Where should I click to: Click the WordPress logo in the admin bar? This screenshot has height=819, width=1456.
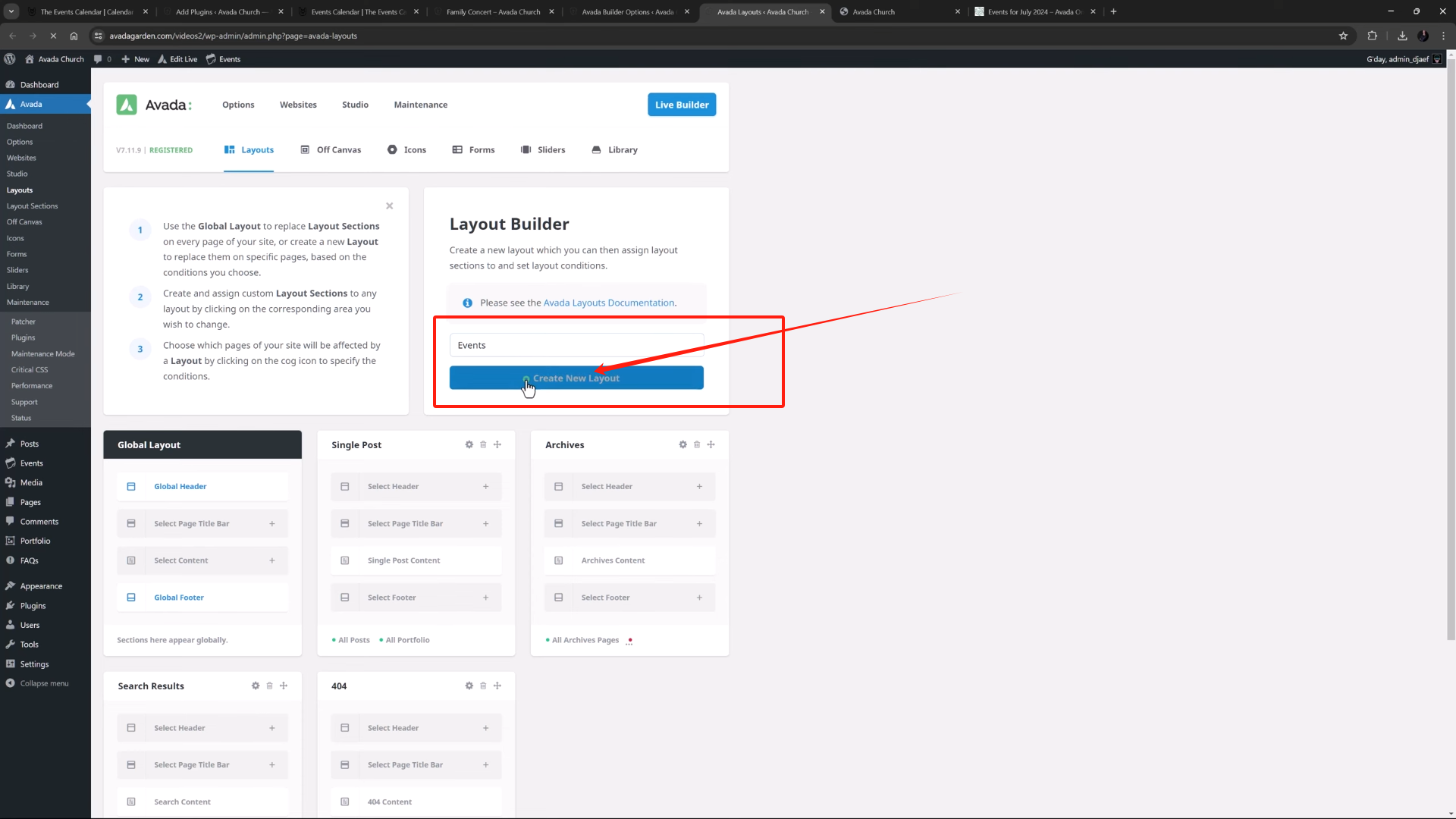(x=10, y=58)
